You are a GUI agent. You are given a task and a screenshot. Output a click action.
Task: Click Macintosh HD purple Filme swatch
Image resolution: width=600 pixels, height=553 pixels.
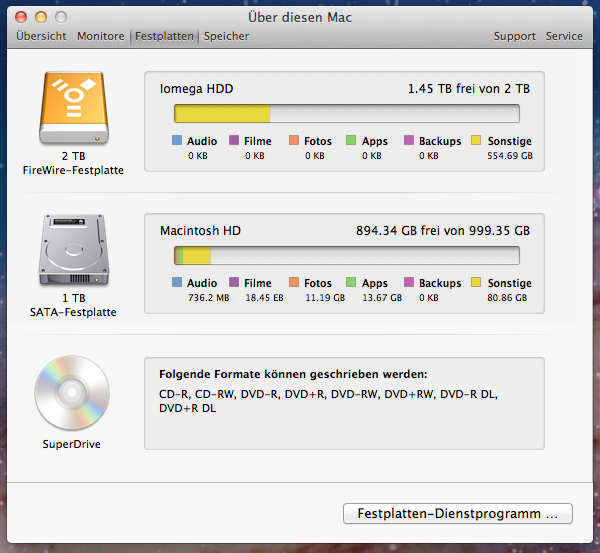tap(234, 282)
